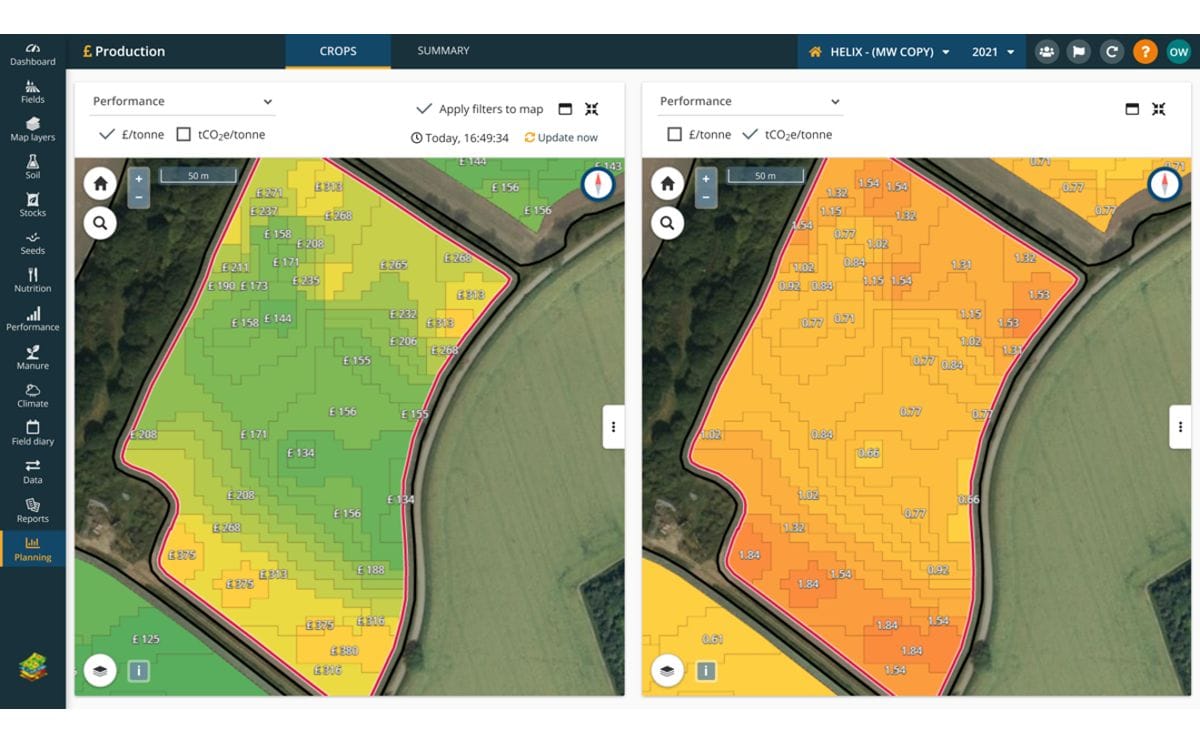
Task: Click the 0.66 center zone on right map
Action: pyautogui.click(x=869, y=453)
